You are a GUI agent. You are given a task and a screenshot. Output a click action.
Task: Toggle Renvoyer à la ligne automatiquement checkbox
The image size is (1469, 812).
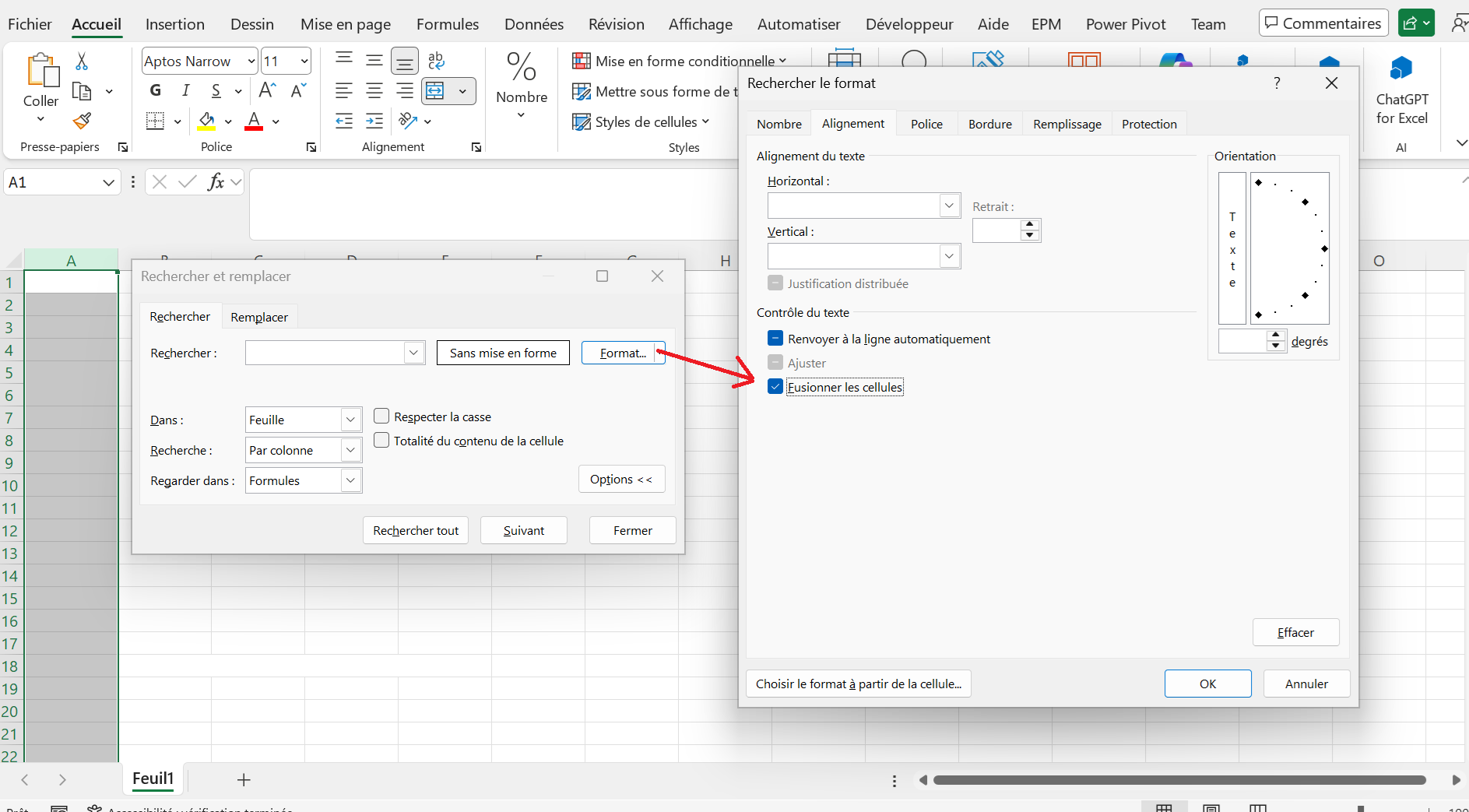[775, 339]
